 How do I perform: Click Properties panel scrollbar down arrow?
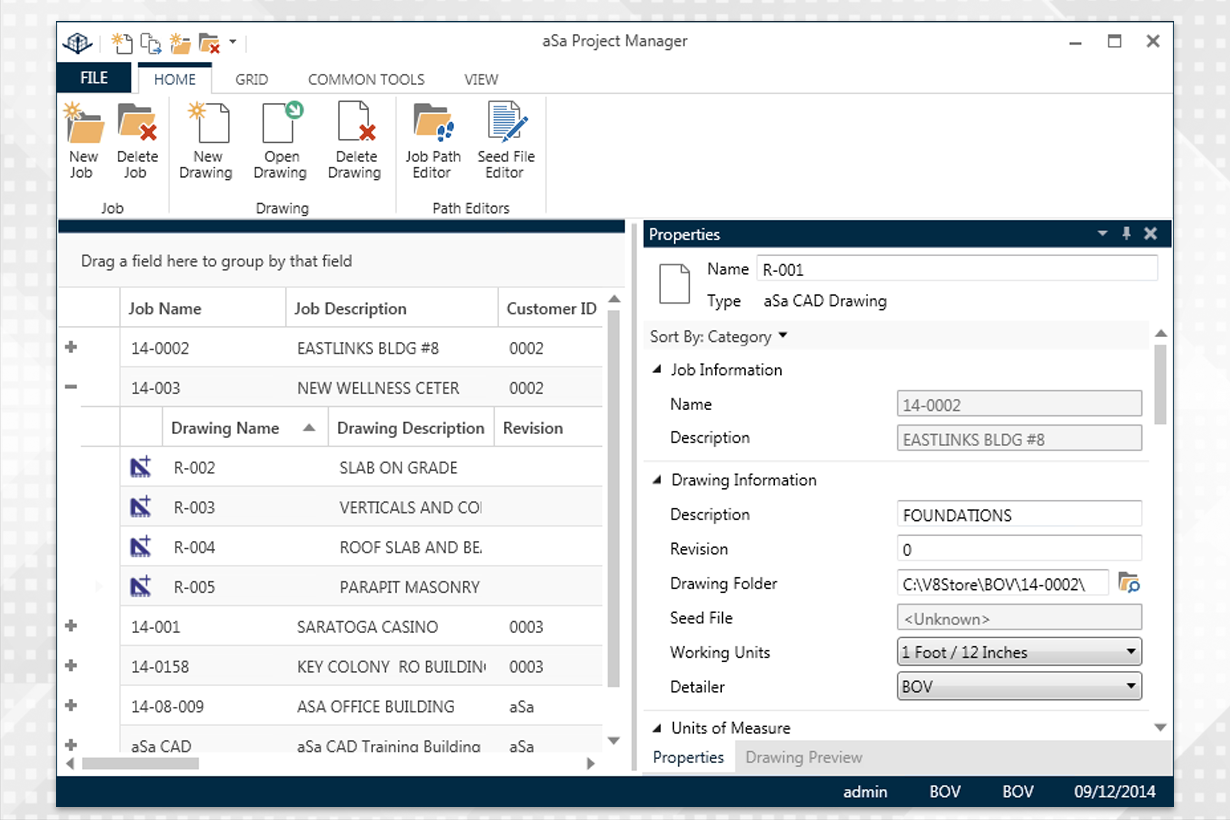[1160, 728]
